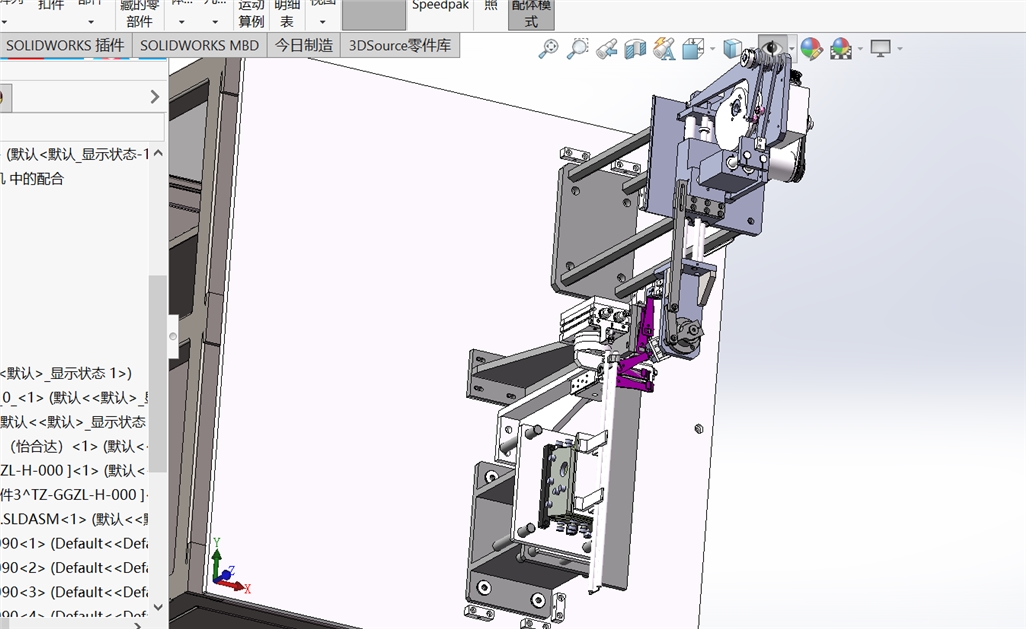Open the 3DSource零件库 tab
This screenshot has height=629, width=1026.
[x=400, y=45]
